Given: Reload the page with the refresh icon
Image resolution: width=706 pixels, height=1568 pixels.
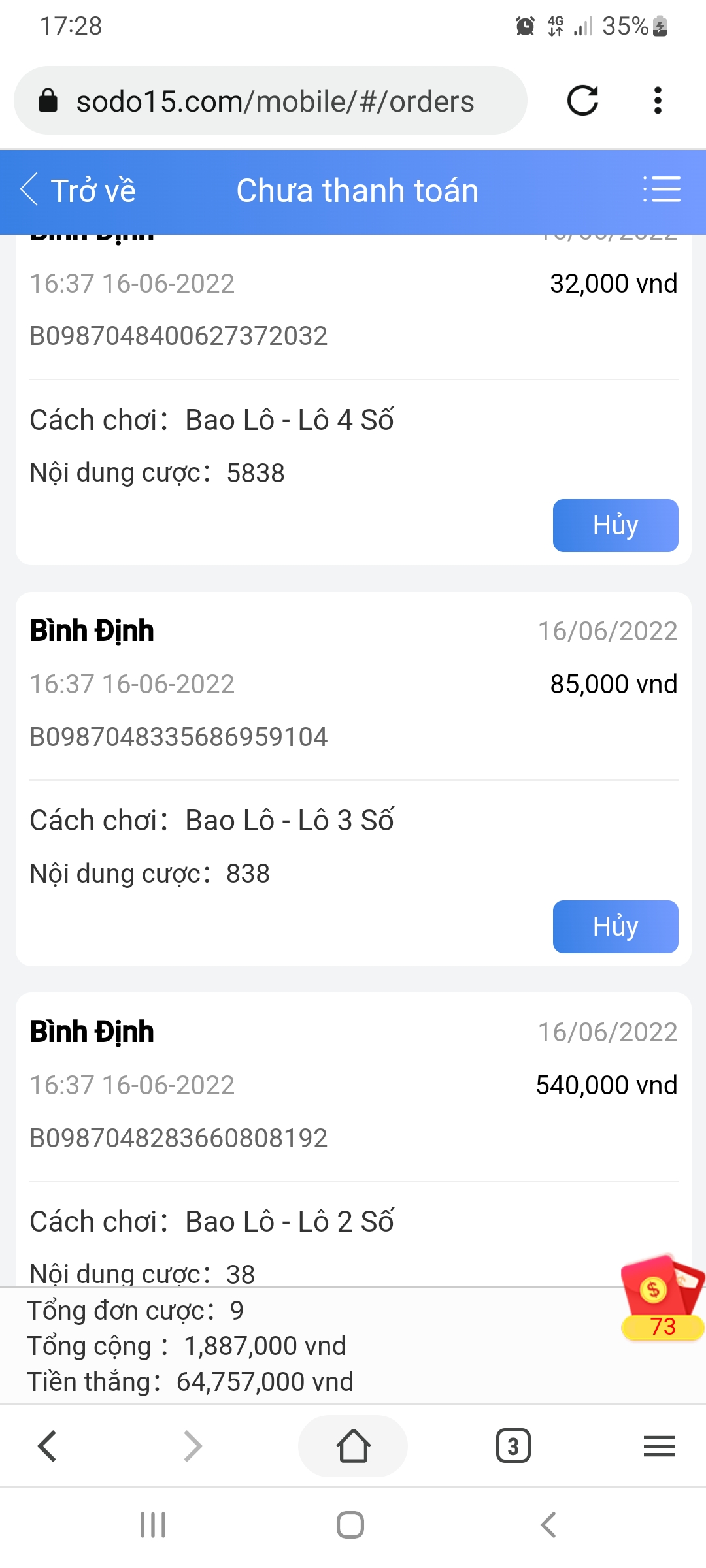Looking at the screenshot, I should [582, 101].
